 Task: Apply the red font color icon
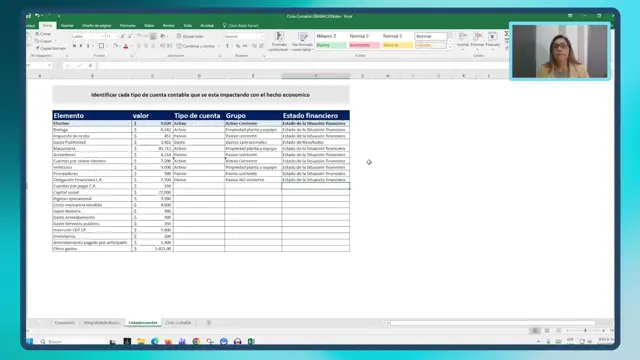coord(126,46)
